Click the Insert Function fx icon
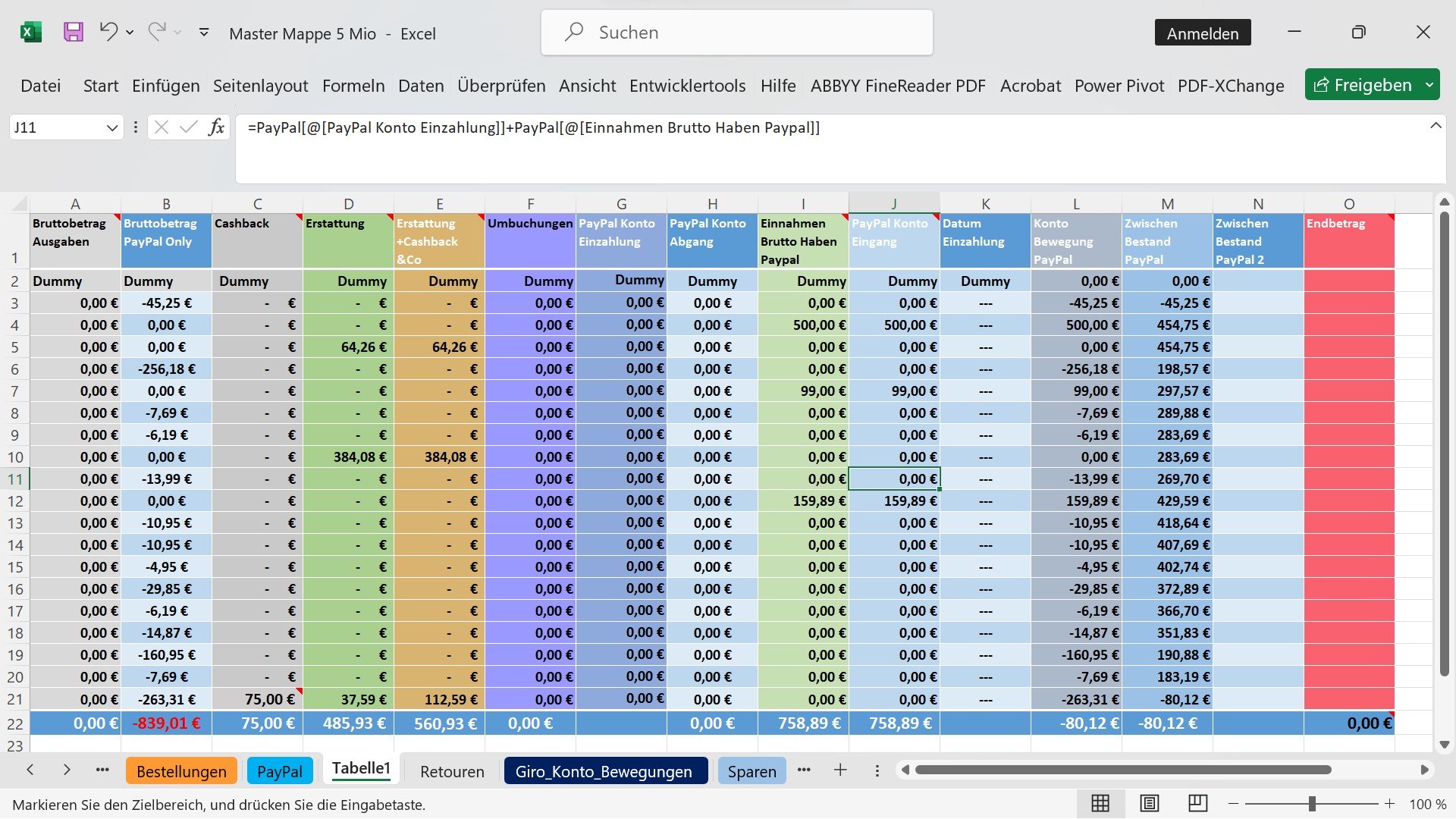Viewport: 1456px width, 819px height. pyautogui.click(x=216, y=127)
